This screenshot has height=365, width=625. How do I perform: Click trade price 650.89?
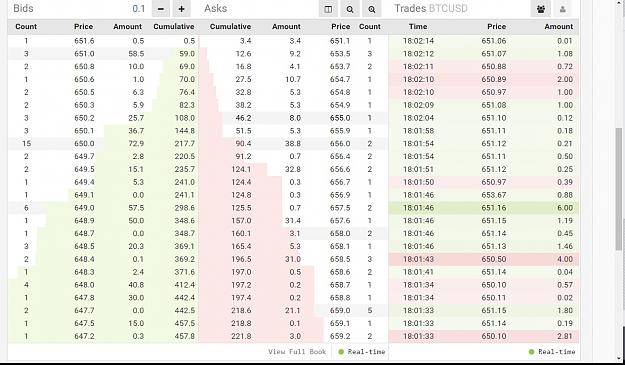(493, 79)
